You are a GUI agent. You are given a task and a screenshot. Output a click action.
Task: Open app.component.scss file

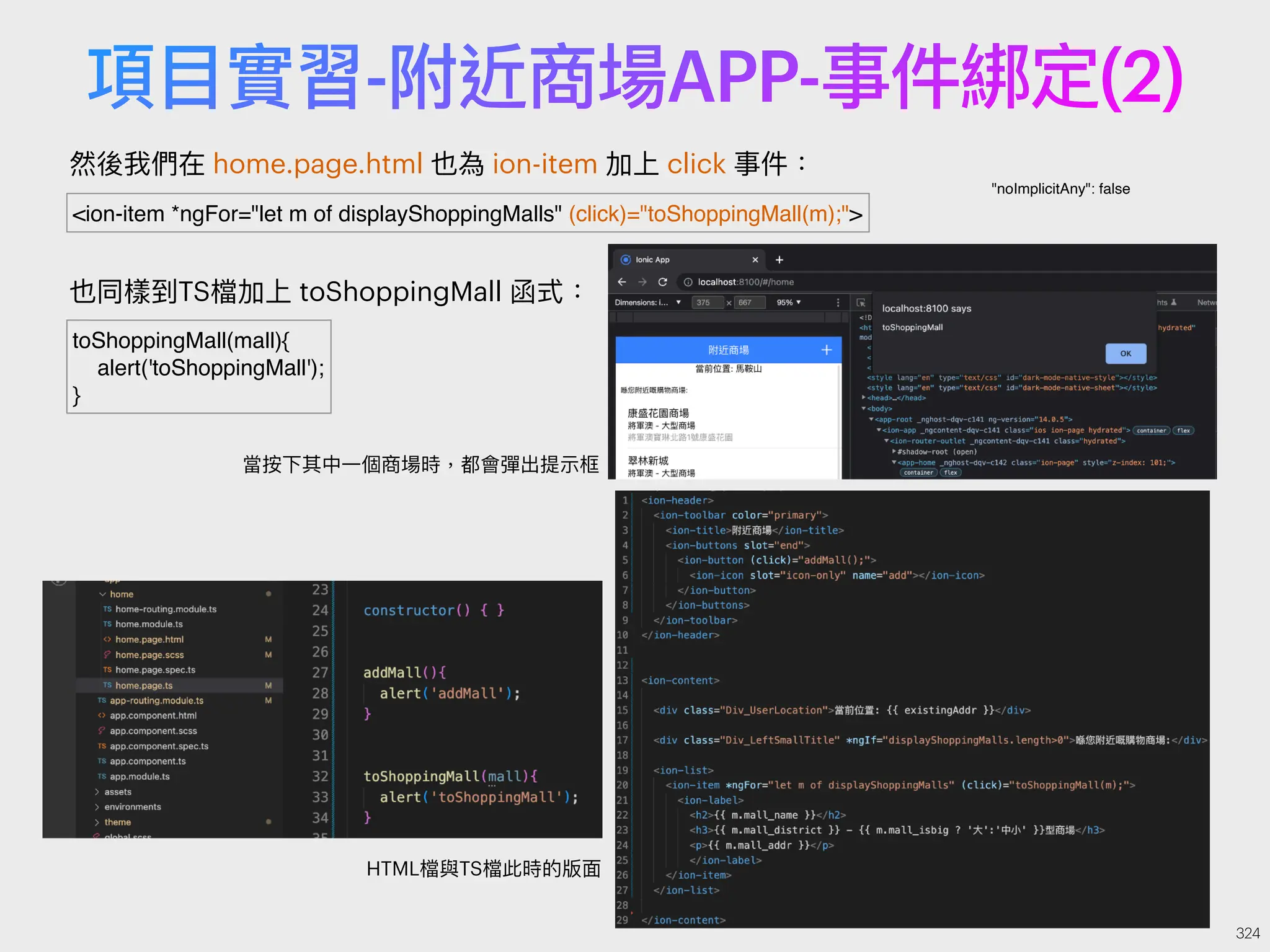153,731
